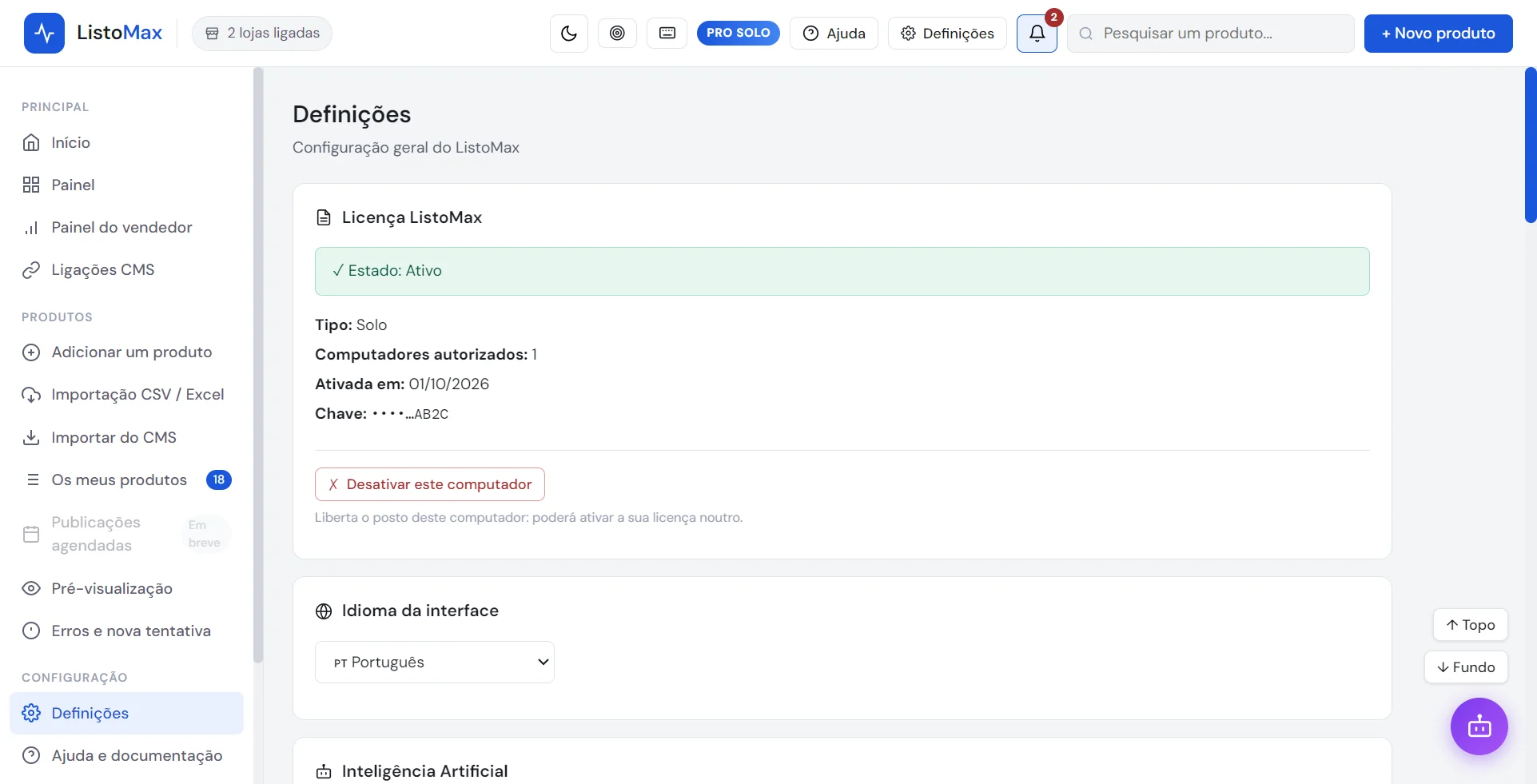Focus the Pesquisar um produto search field

[x=1210, y=34]
